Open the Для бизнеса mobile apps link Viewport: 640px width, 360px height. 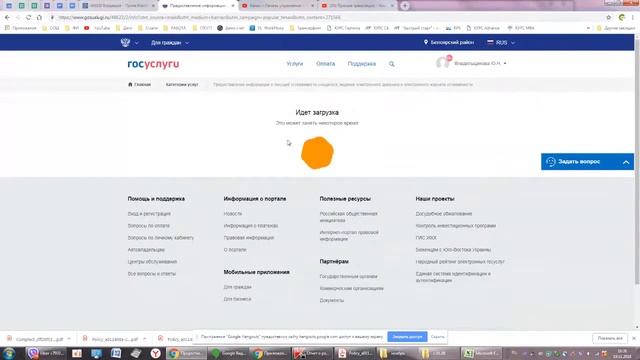click(x=237, y=299)
